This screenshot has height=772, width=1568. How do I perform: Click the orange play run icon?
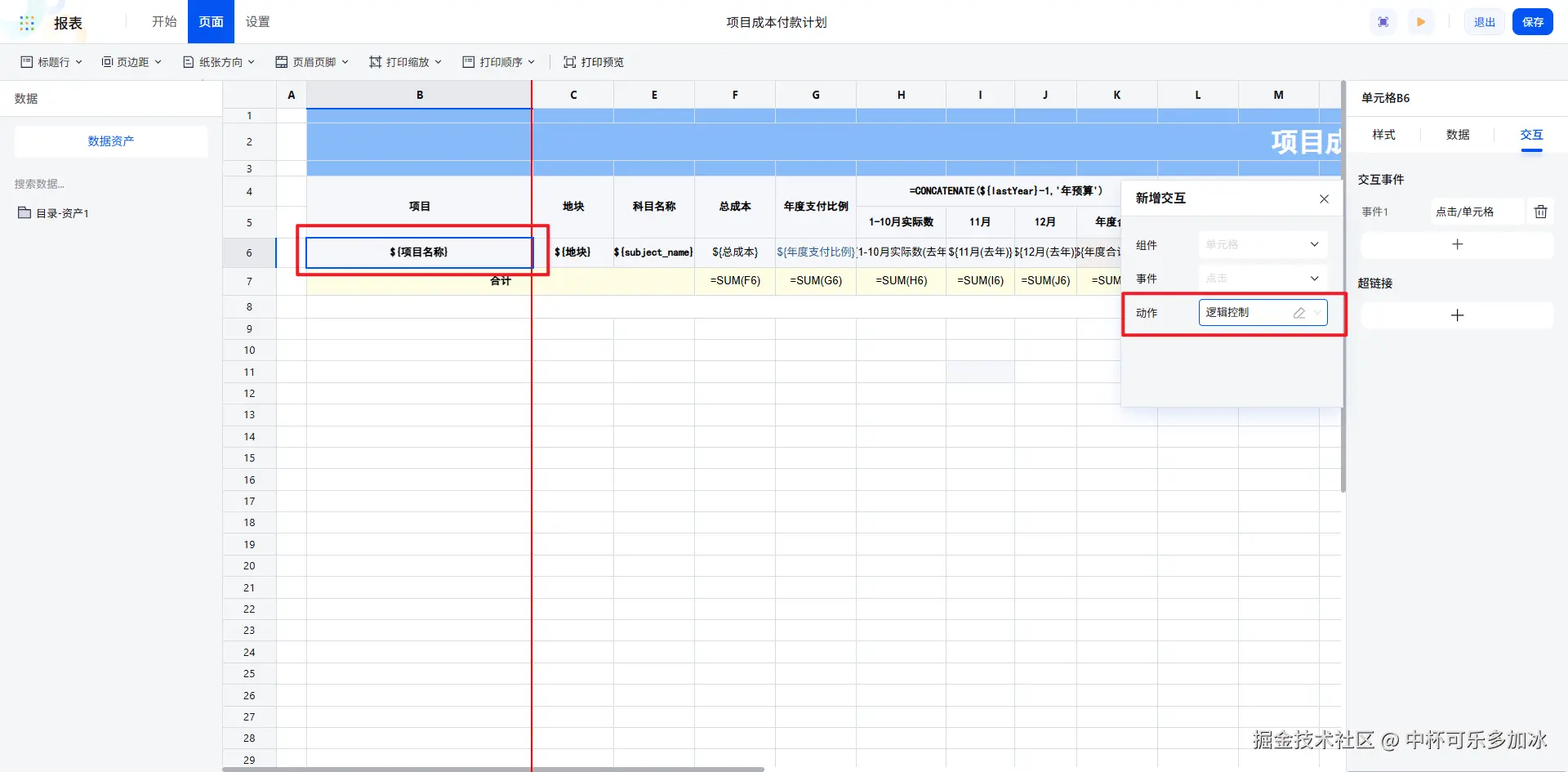click(1421, 22)
